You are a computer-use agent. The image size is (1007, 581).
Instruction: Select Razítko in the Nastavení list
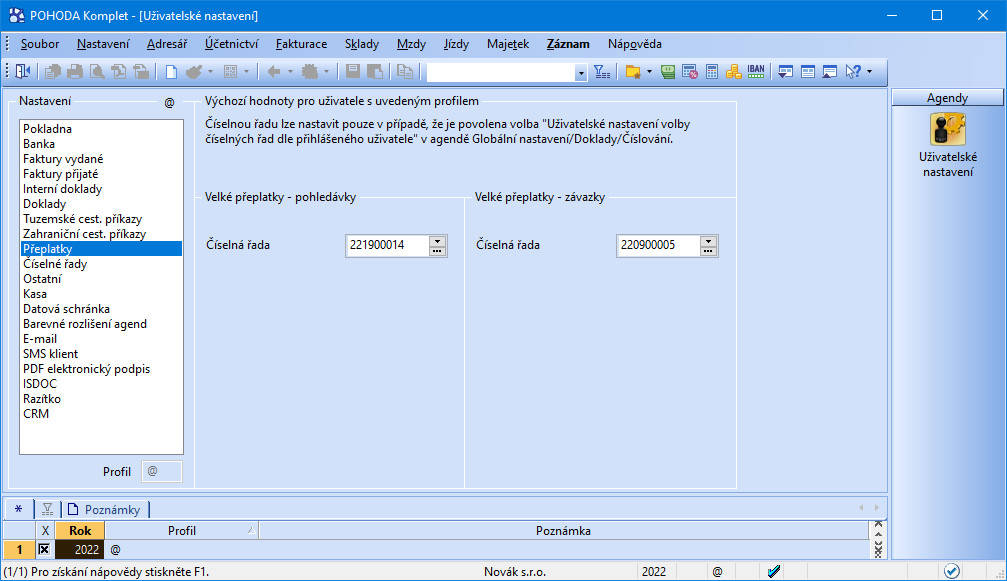coord(101,399)
